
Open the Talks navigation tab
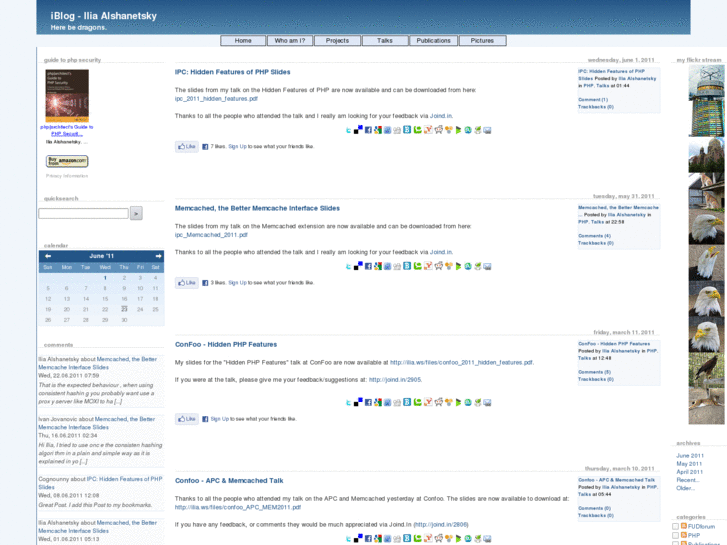coord(385,41)
